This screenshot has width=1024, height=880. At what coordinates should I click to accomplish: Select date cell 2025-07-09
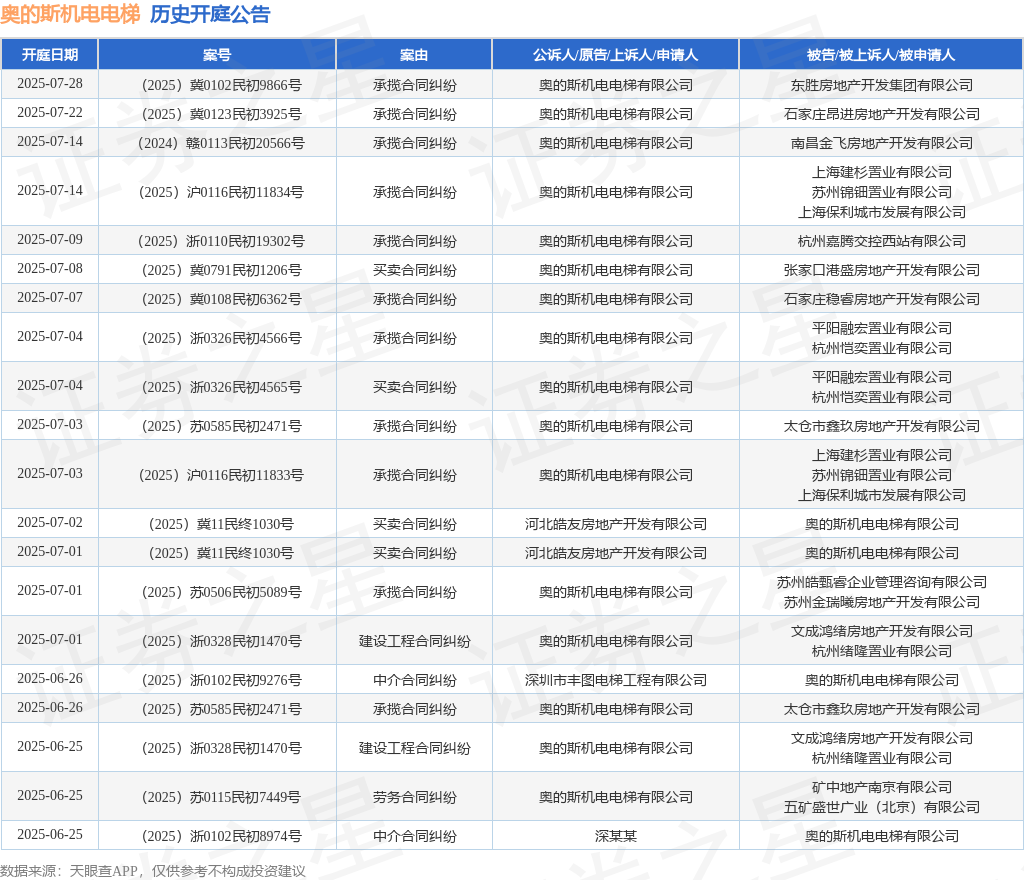pos(50,240)
